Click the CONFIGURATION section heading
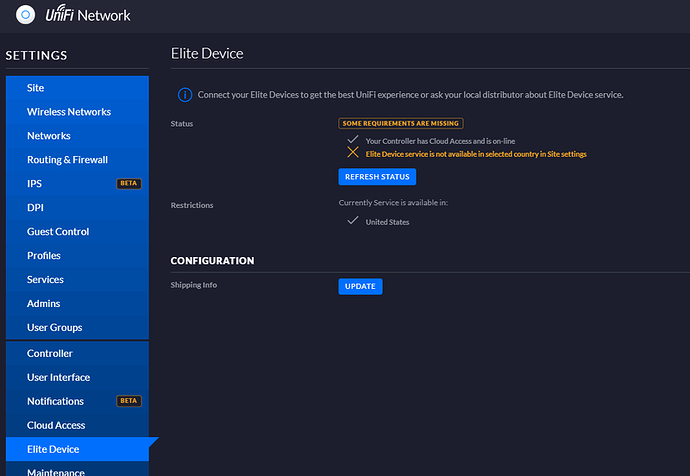The image size is (690, 476). (x=212, y=261)
